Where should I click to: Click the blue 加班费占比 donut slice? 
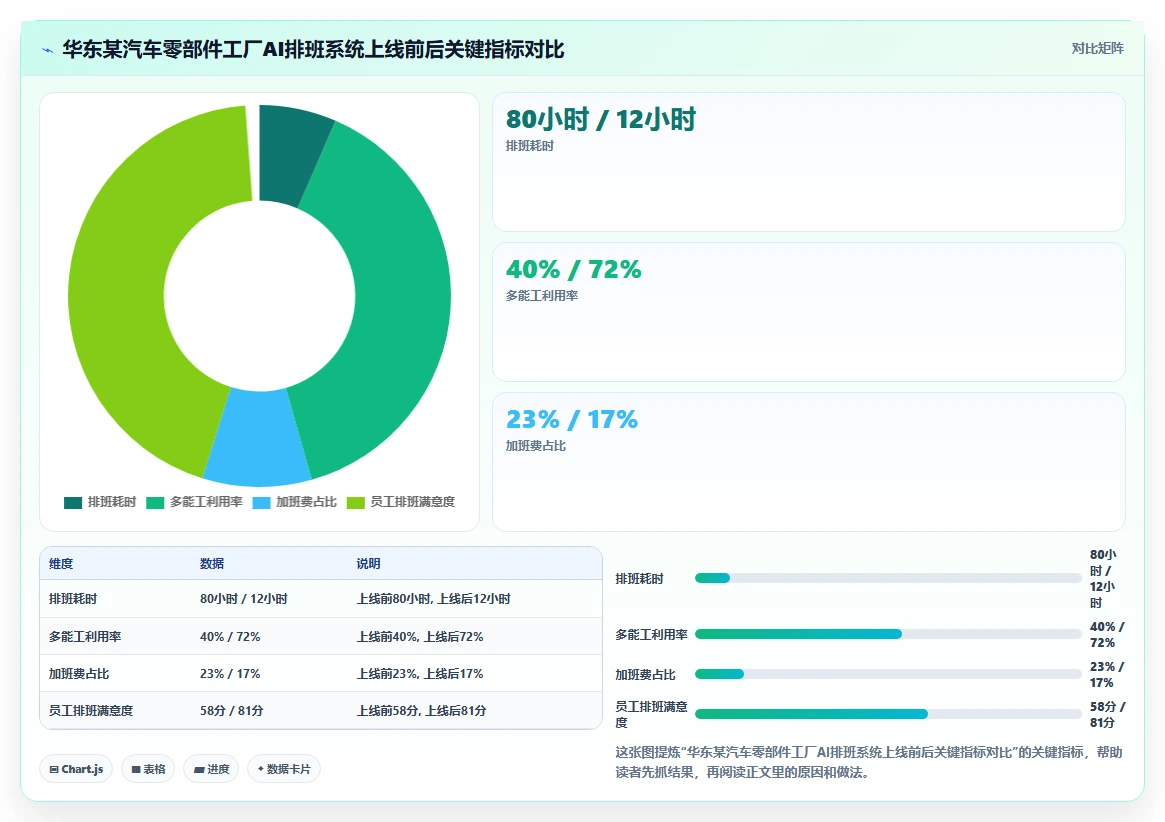(258, 438)
